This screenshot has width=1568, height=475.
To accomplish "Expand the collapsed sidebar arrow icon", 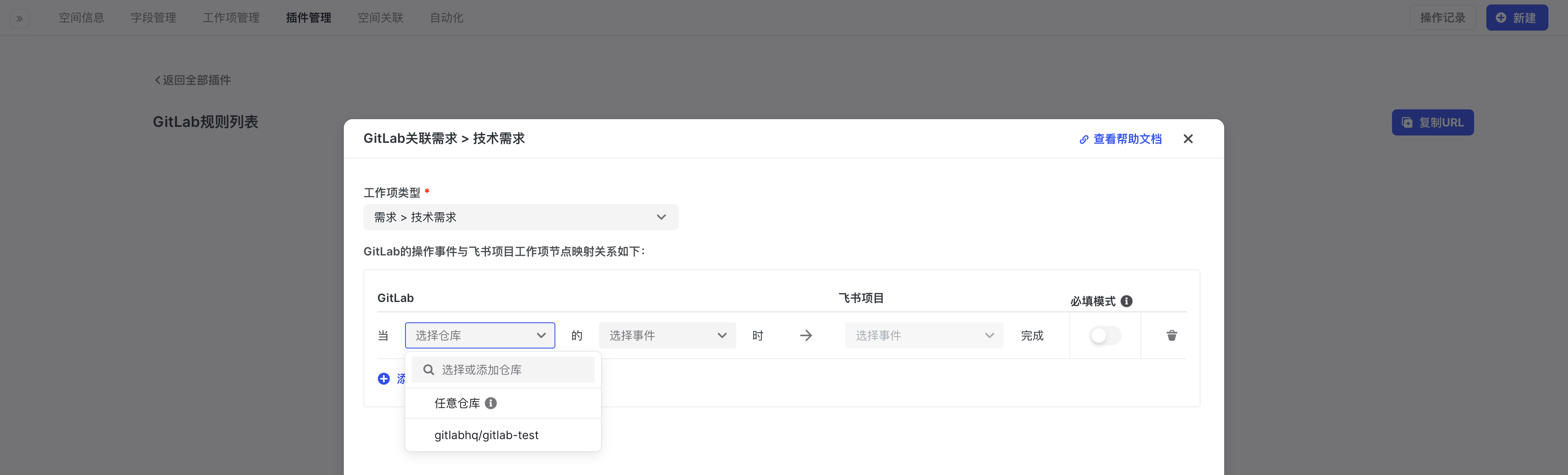I will [20, 18].
